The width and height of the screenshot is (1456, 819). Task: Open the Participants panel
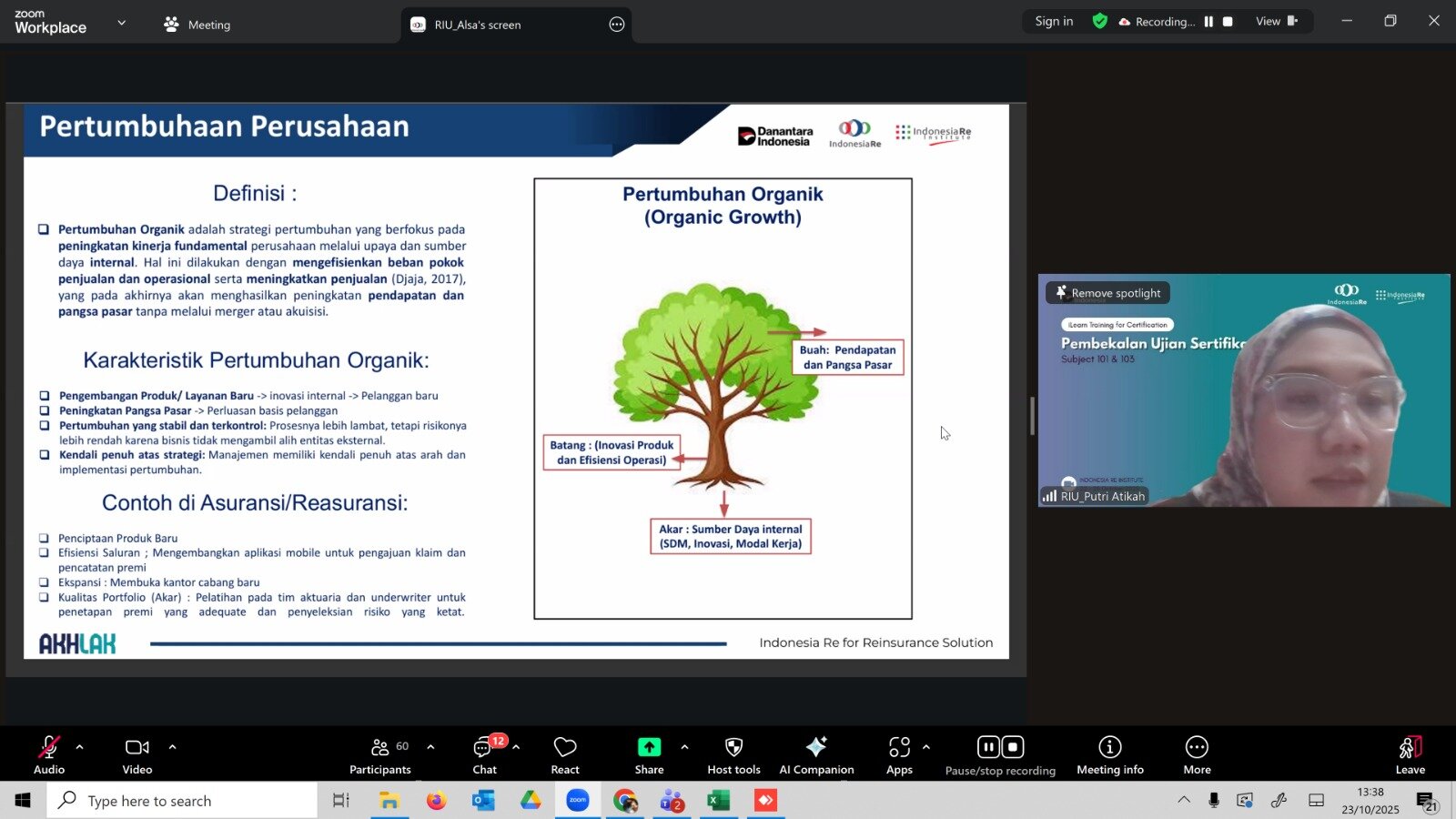coord(380,755)
